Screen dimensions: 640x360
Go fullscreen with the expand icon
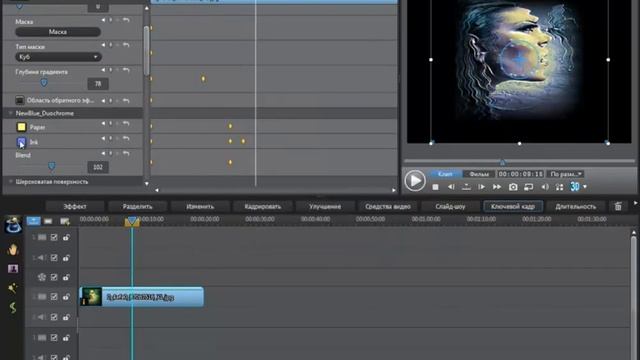[560, 187]
